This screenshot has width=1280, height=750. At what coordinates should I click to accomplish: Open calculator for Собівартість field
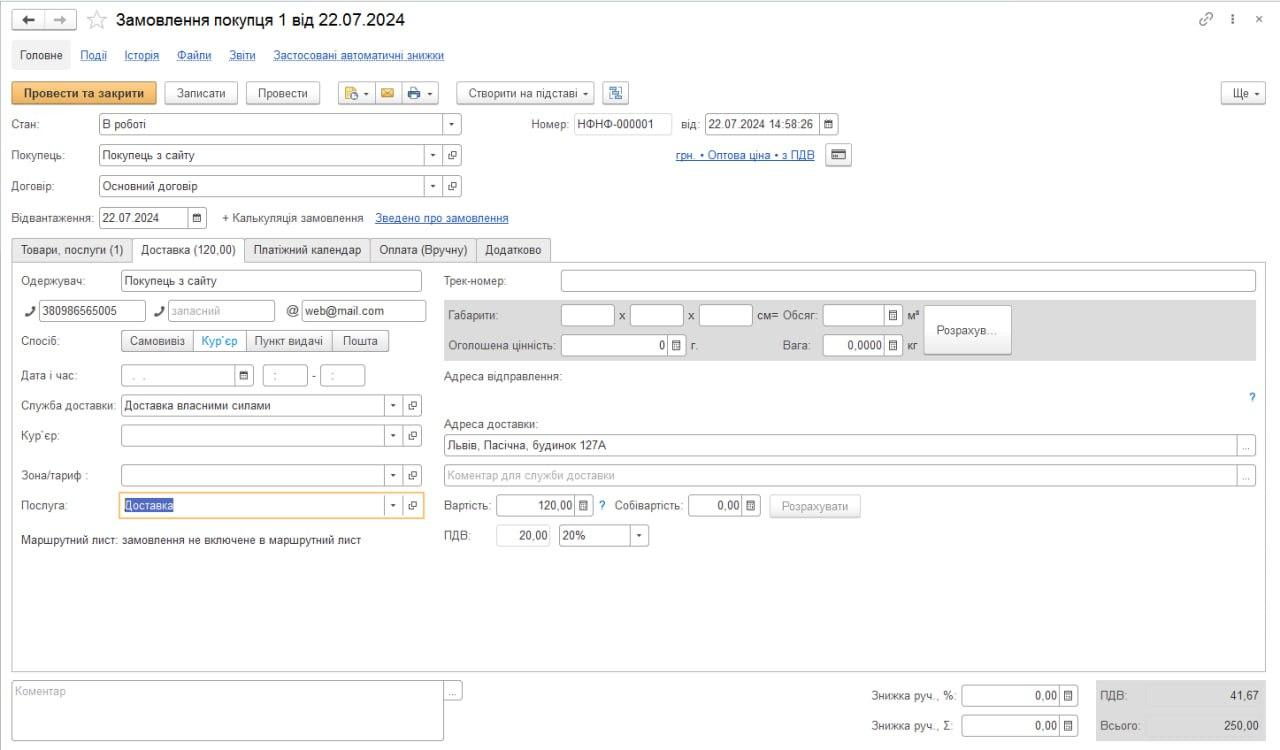(x=752, y=506)
